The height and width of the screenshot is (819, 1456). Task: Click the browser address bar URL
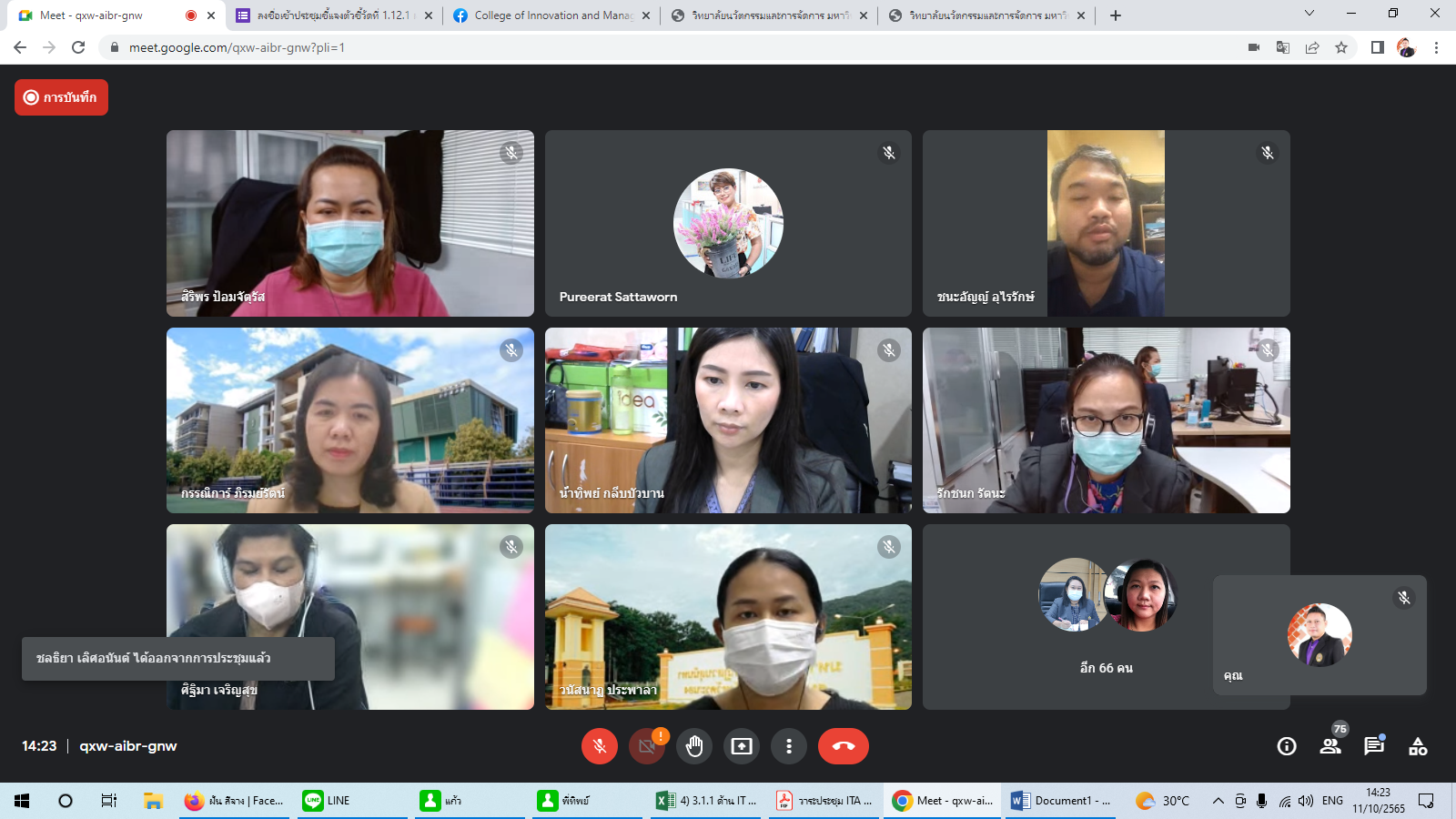coord(237,47)
